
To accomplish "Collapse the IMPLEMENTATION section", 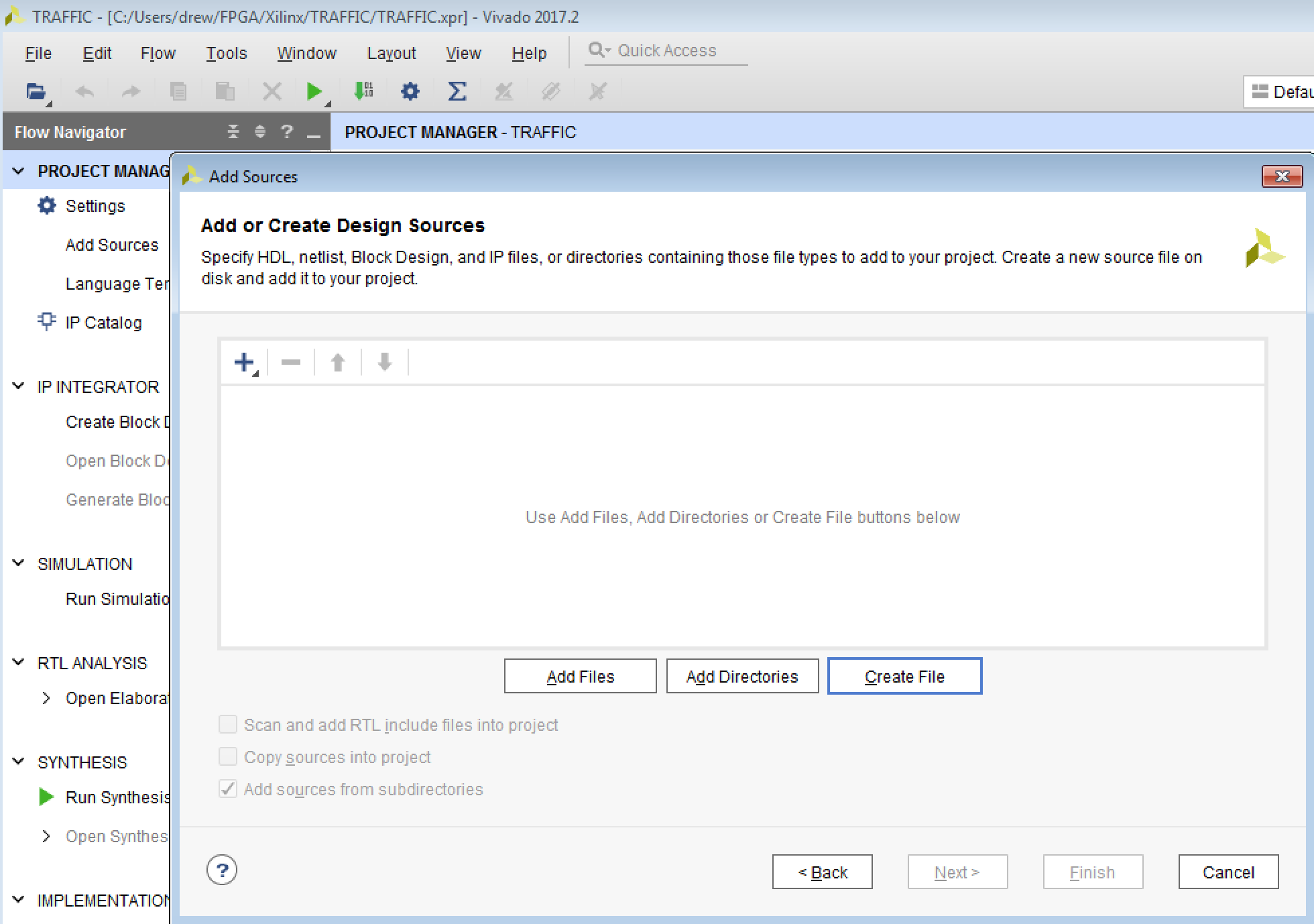I will click(19, 900).
